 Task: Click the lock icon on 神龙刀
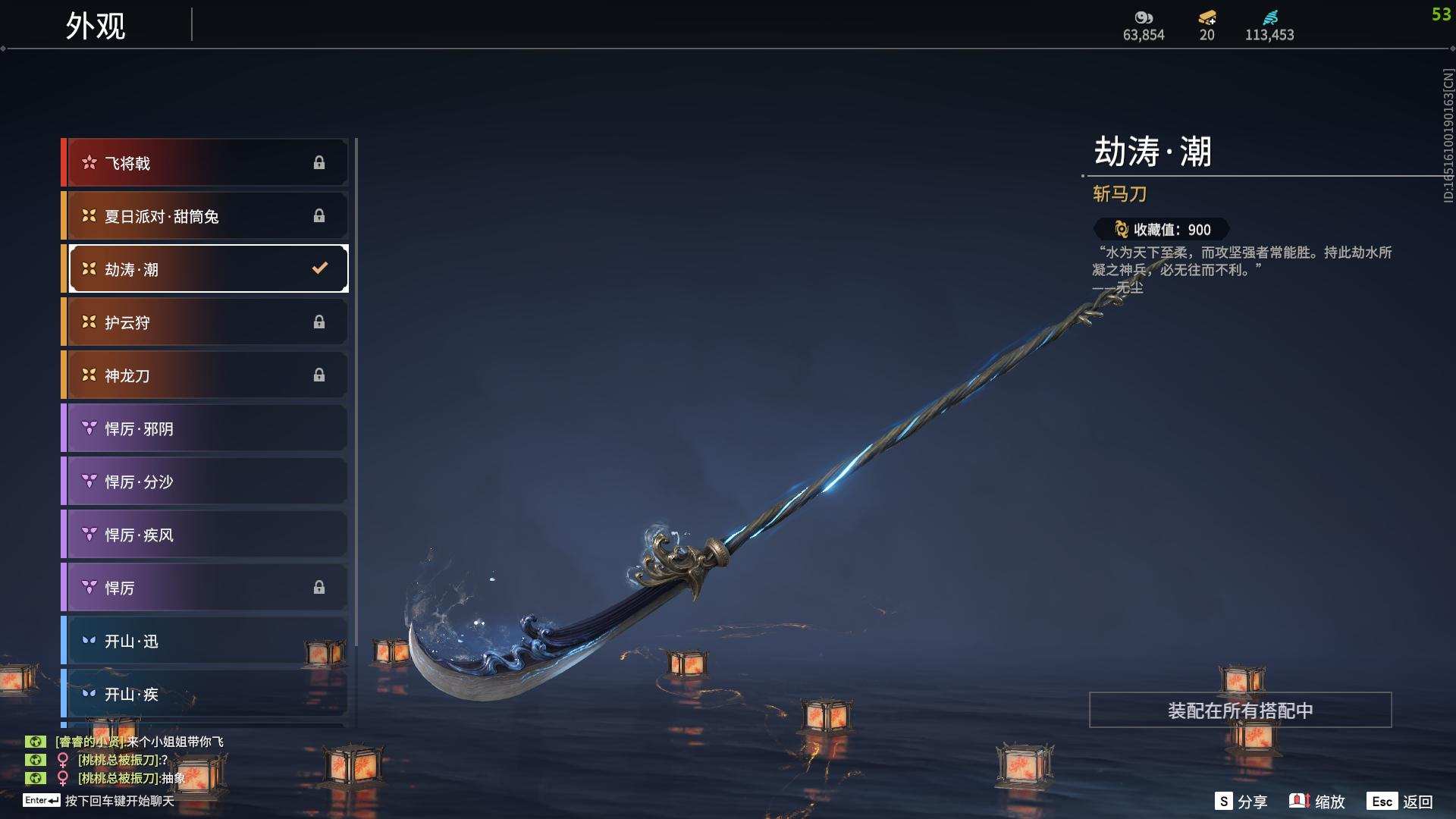319,375
